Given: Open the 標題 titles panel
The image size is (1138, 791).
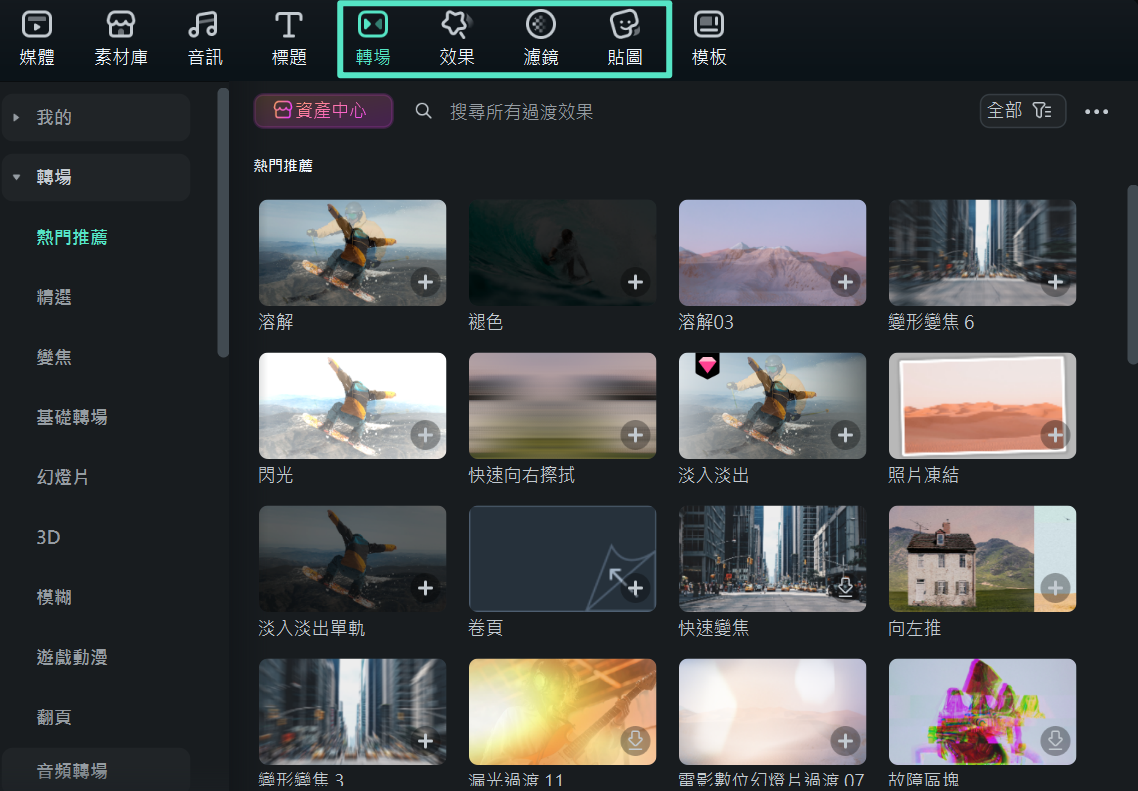Looking at the screenshot, I should coord(288,38).
